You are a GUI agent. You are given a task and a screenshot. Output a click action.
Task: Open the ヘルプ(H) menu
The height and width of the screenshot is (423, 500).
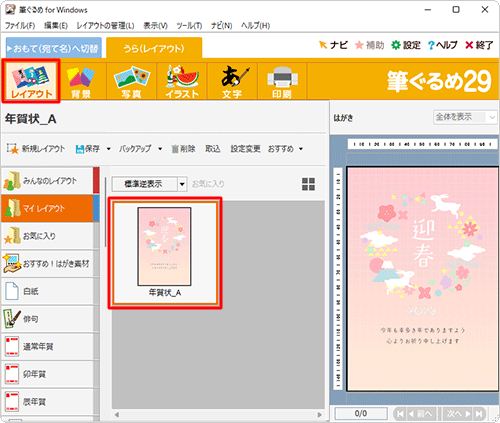(x=255, y=26)
